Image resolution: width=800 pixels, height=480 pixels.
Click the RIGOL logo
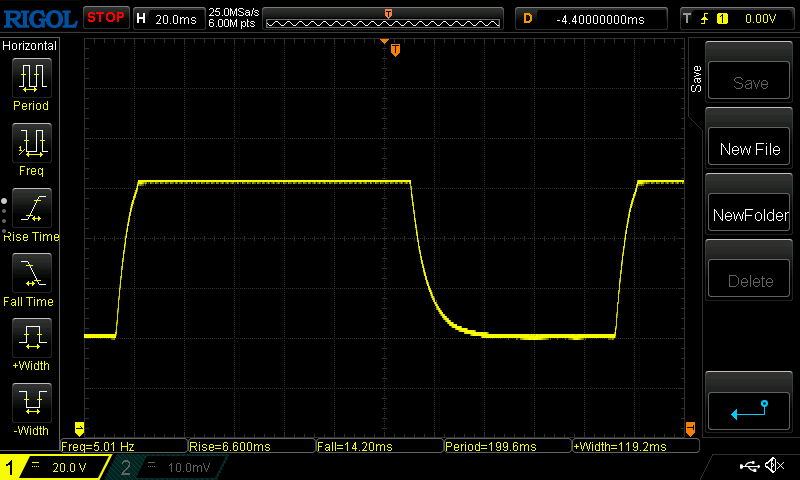(40, 19)
